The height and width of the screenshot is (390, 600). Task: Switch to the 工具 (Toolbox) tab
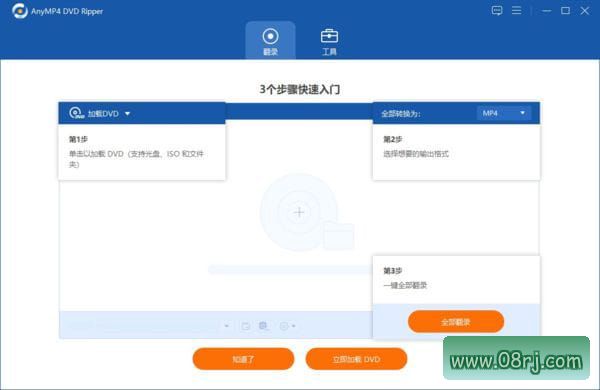point(329,41)
